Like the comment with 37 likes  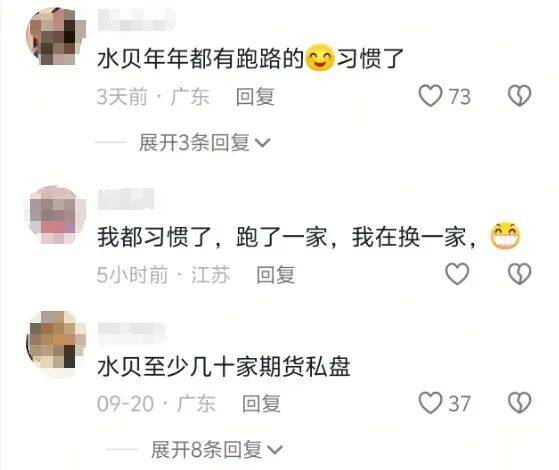click(x=430, y=403)
